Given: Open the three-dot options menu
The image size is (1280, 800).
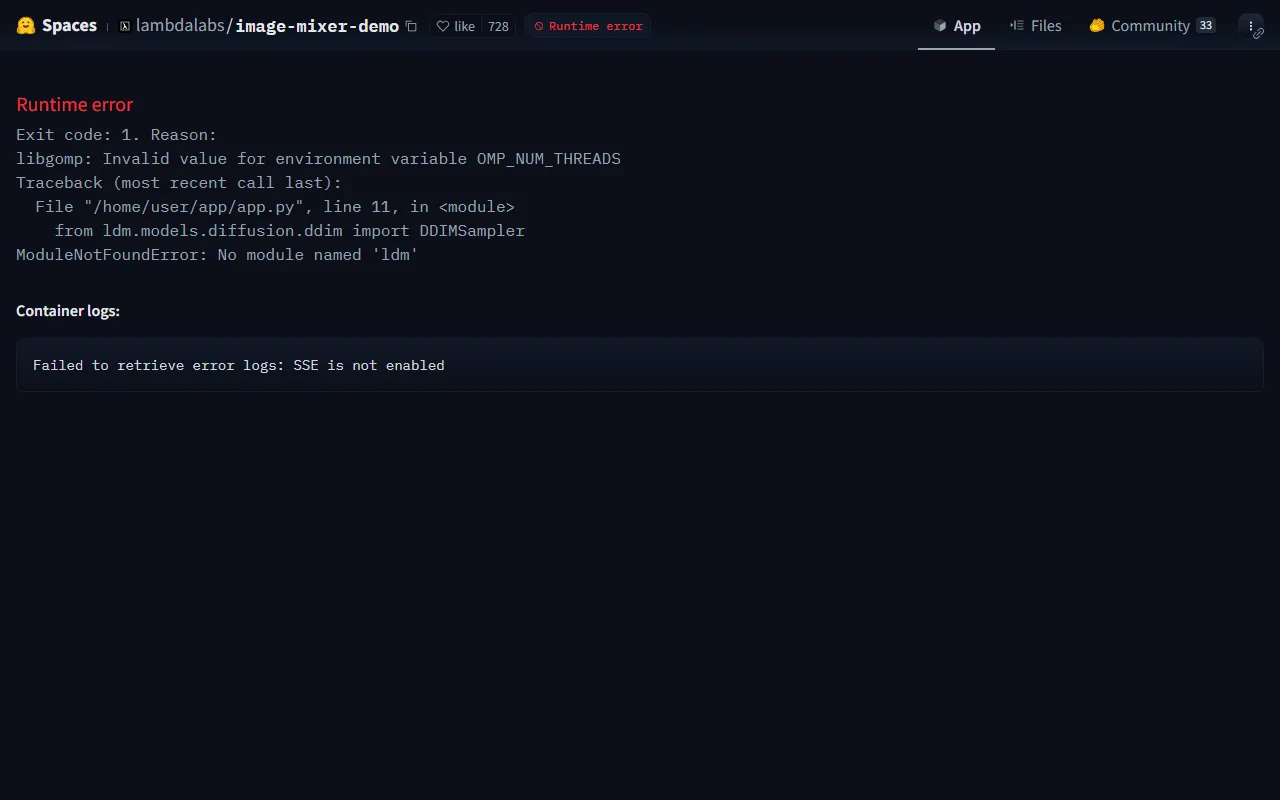Looking at the screenshot, I should coord(1250,25).
